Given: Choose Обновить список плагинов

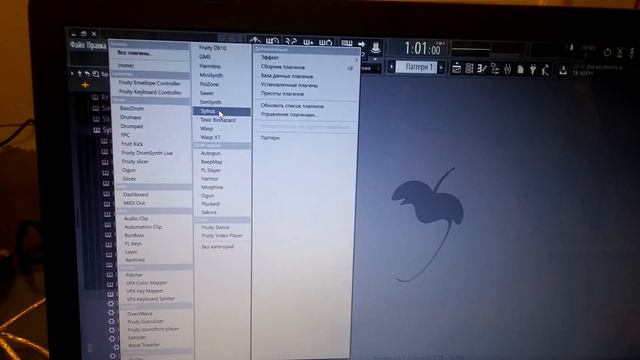Looking at the screenshot, I should (x=292, y=106).
